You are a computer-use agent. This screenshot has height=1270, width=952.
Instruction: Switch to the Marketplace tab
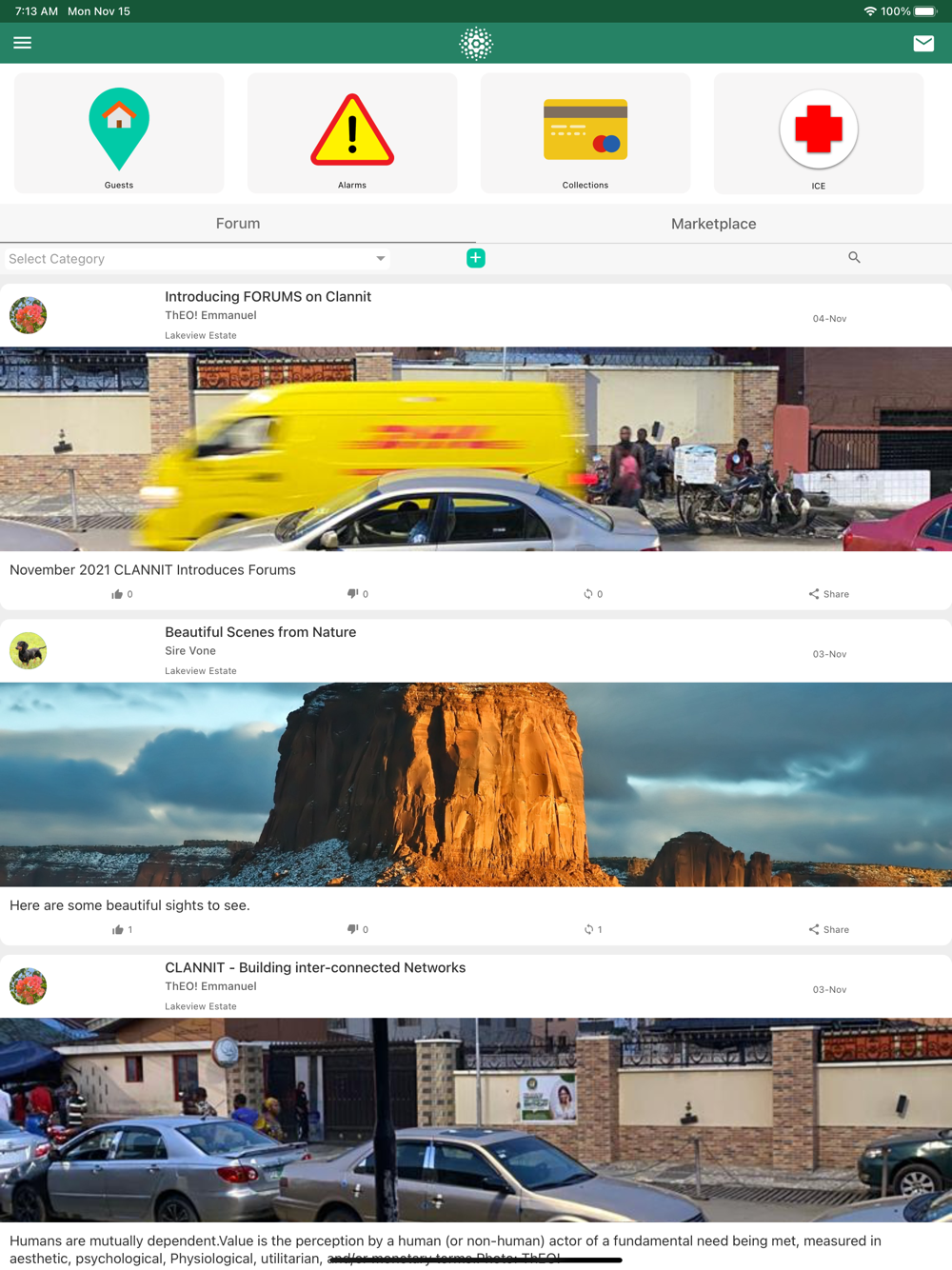tap(714, 224)
